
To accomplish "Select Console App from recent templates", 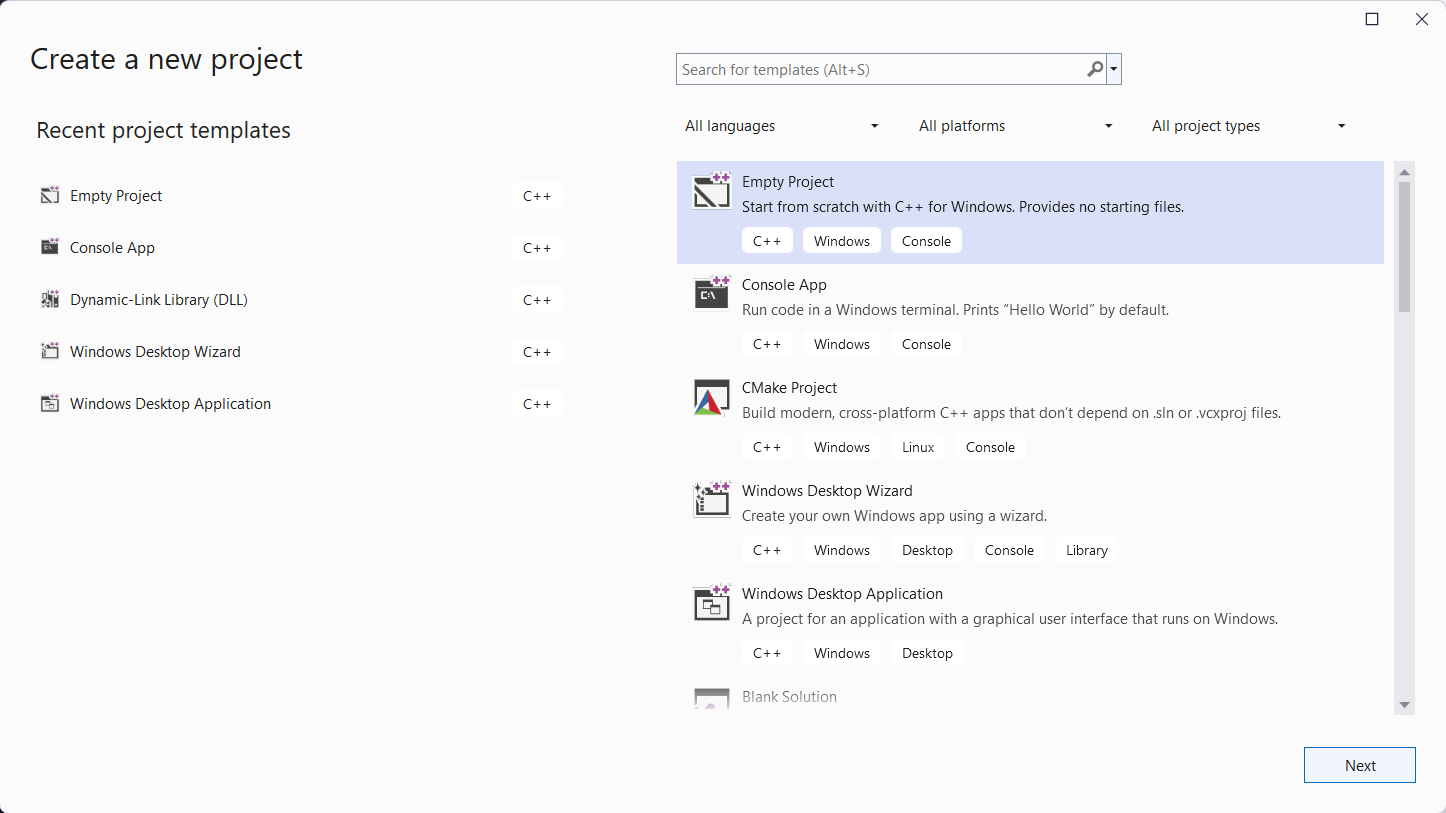I will click(112, 248).
